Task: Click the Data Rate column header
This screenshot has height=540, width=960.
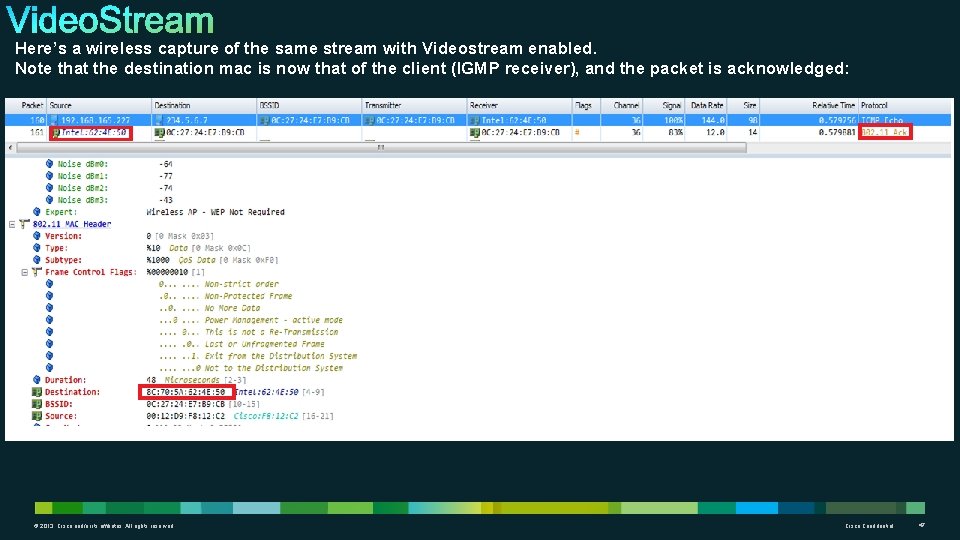Action: [x=708, y=105]
